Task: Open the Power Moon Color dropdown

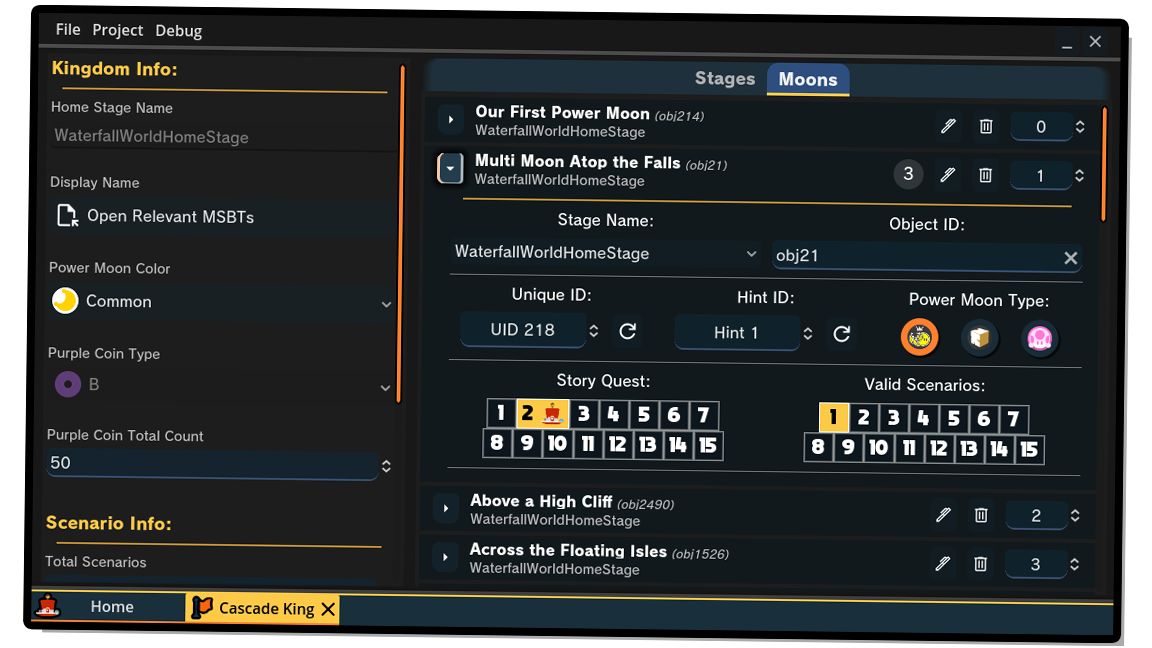Action: (222, 301)
